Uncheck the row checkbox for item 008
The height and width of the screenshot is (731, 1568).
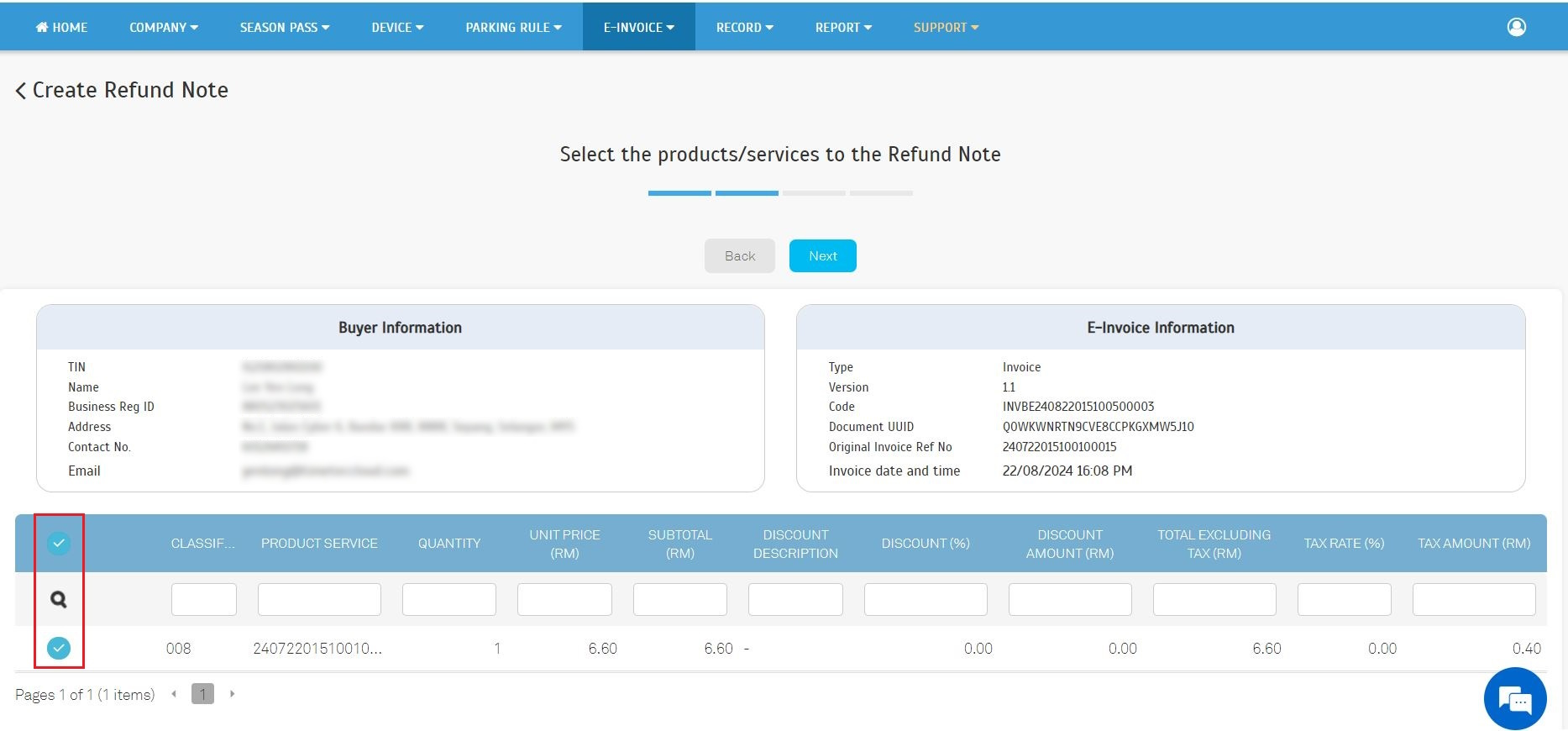(59, 648)
